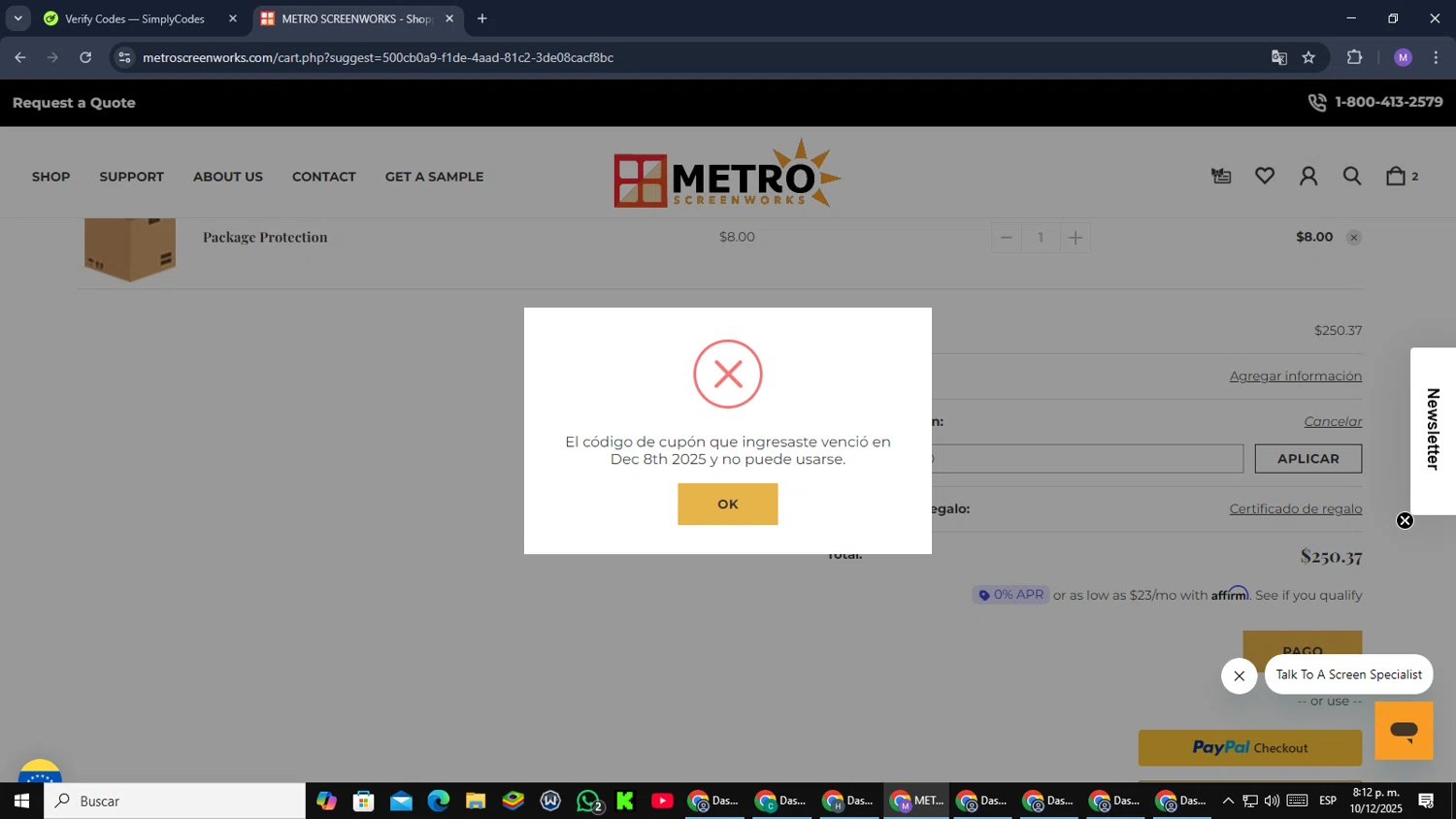Viewport: 1456px width, 819px height.
Task: Decrease Package Protection quantity with minus
Action: [1006, 238]
